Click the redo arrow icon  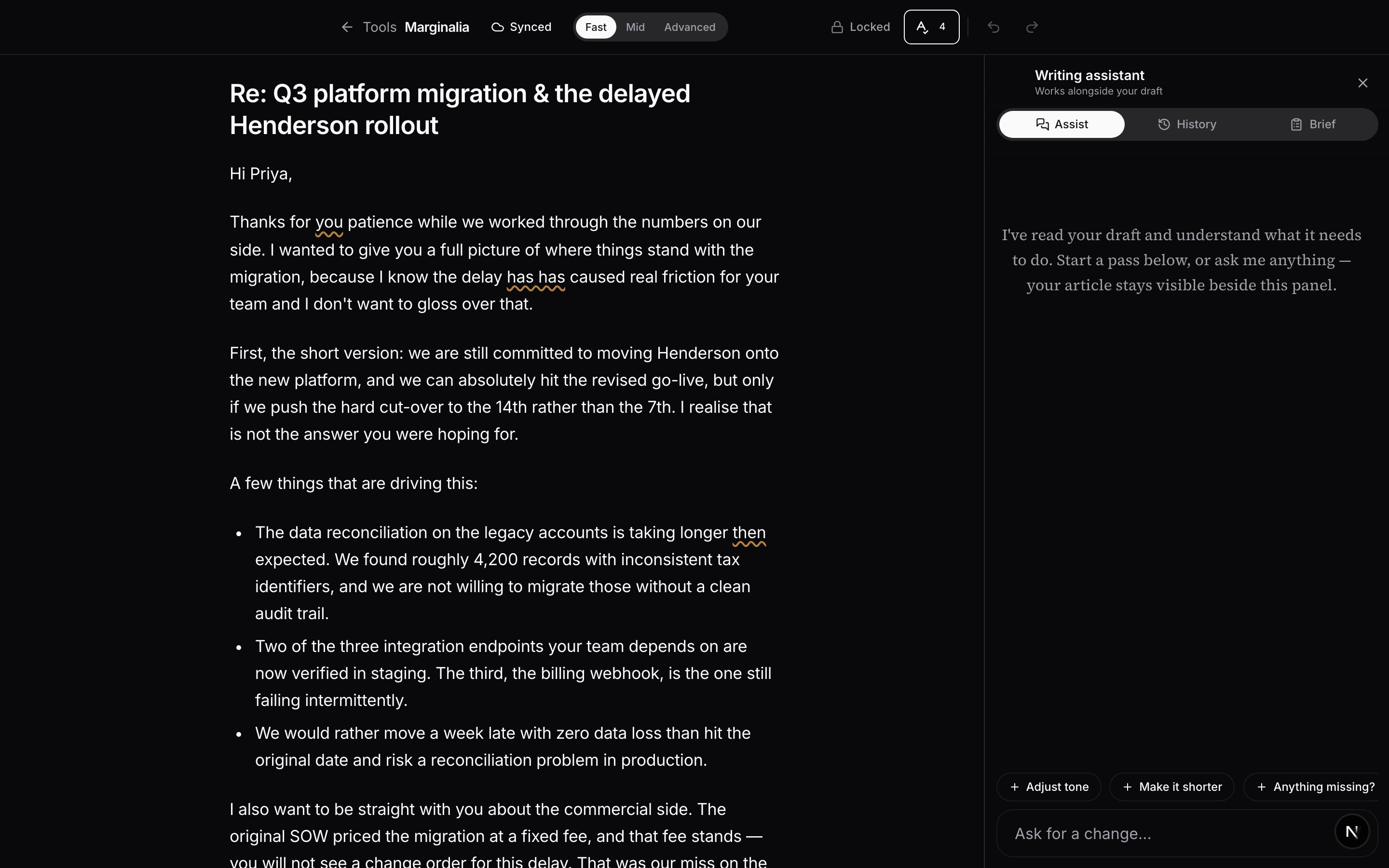point(1032,27)
